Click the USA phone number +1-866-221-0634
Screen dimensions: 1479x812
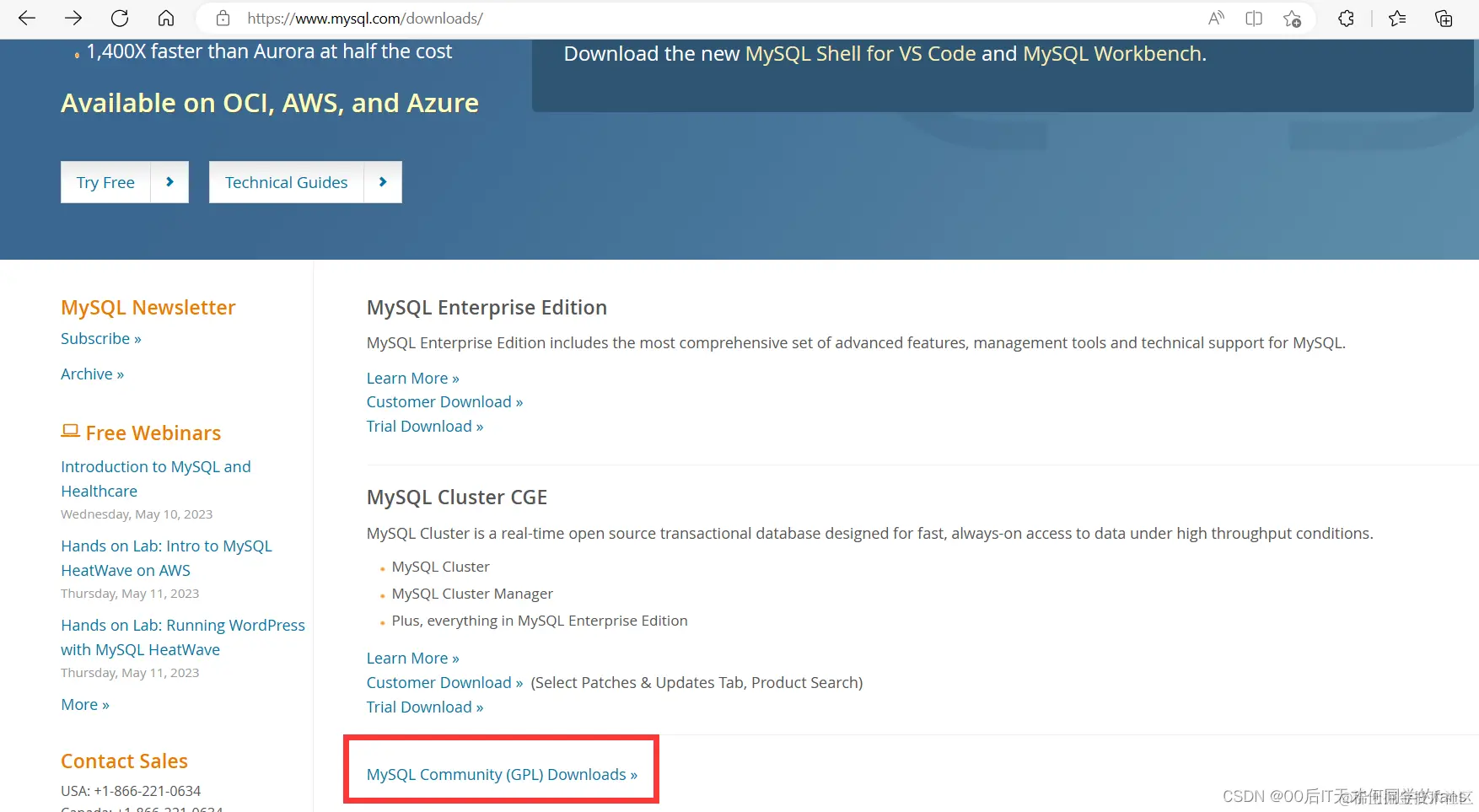(148, 791)
